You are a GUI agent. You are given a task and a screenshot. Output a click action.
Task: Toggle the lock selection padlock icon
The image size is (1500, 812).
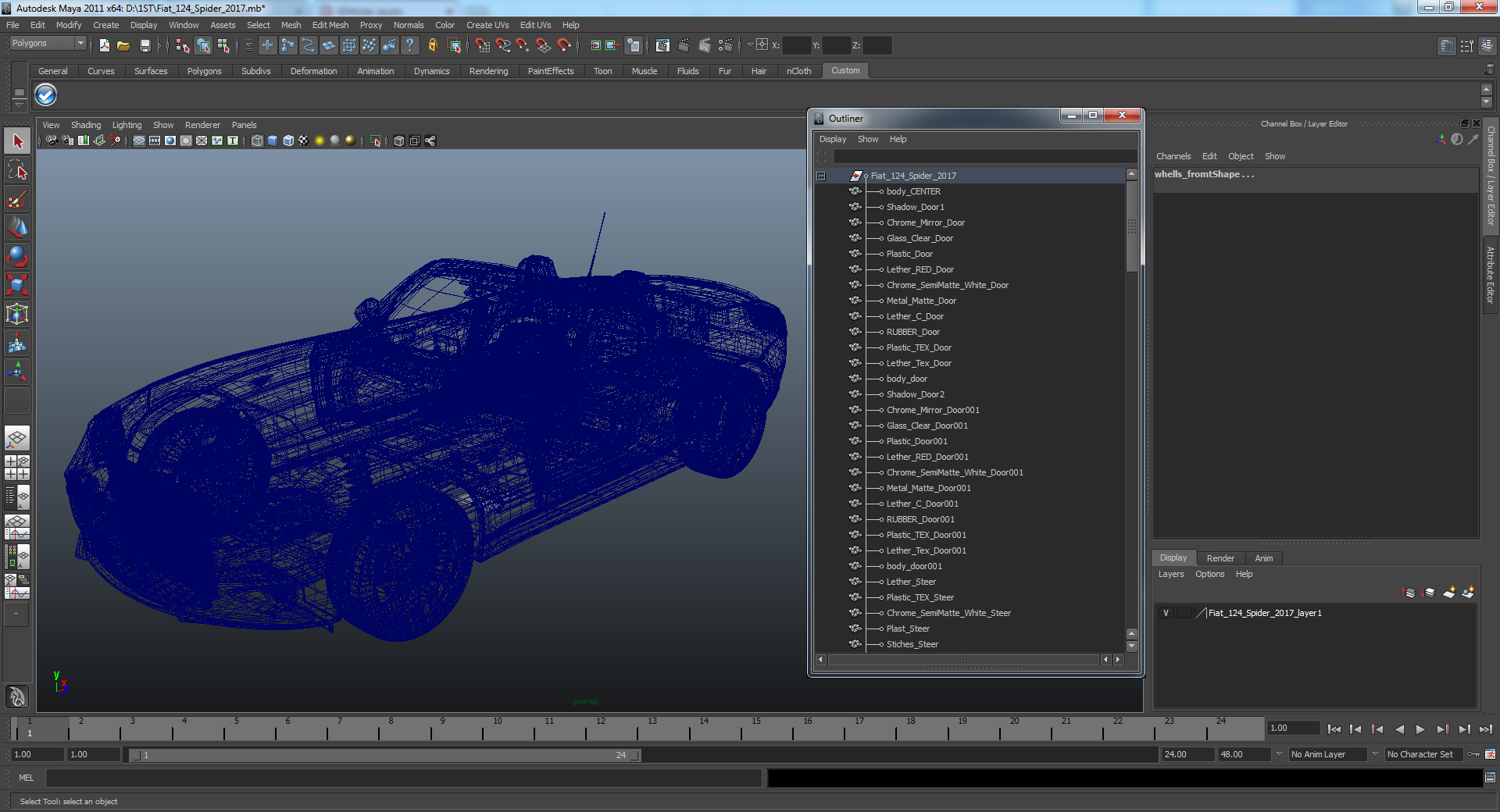point(432,45)
